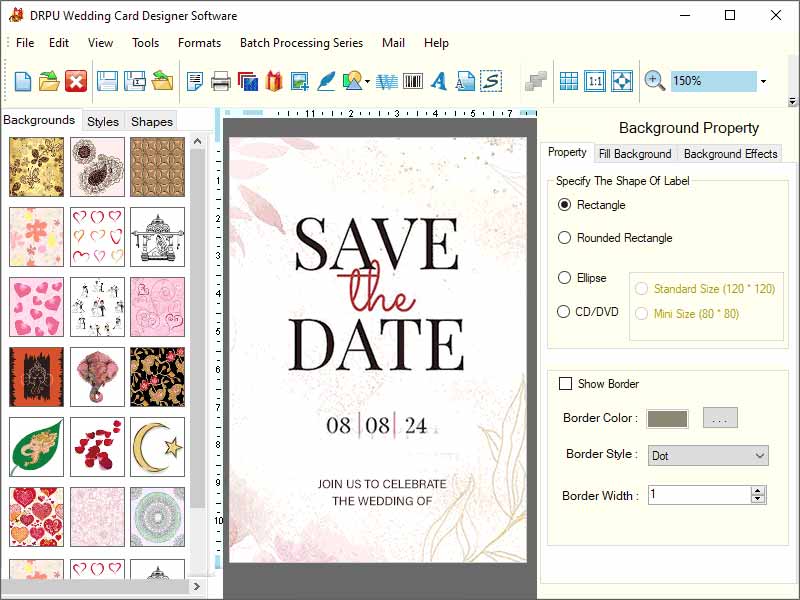Open the Print icon on the toolbar
The width and height of the screenshot is (800, 600).
pos(218,81)
